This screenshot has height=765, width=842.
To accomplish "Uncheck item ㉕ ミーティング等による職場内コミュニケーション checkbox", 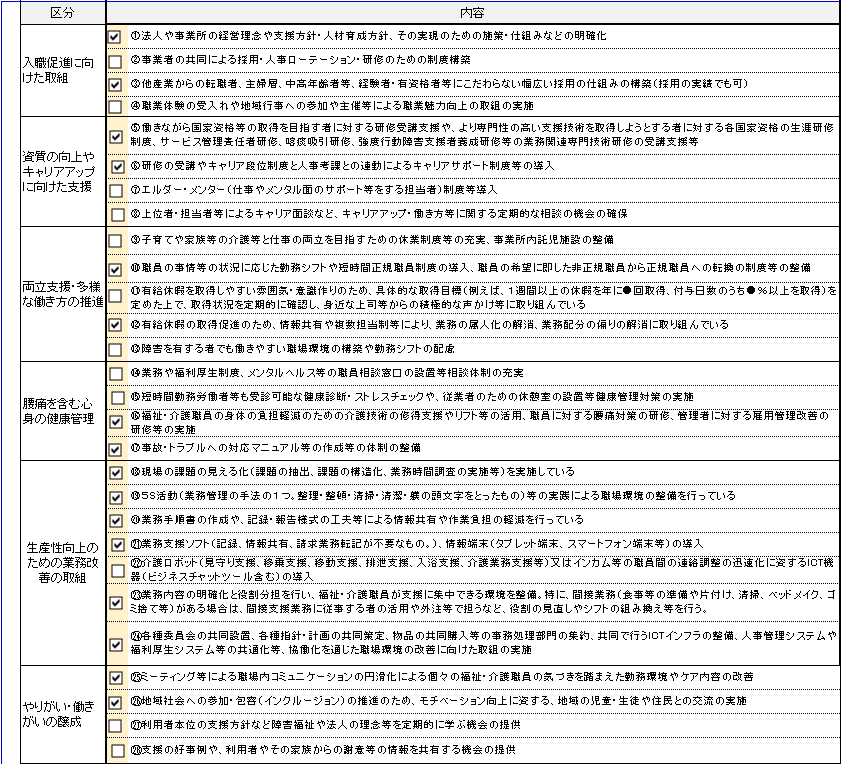I will tap(115, 677).
